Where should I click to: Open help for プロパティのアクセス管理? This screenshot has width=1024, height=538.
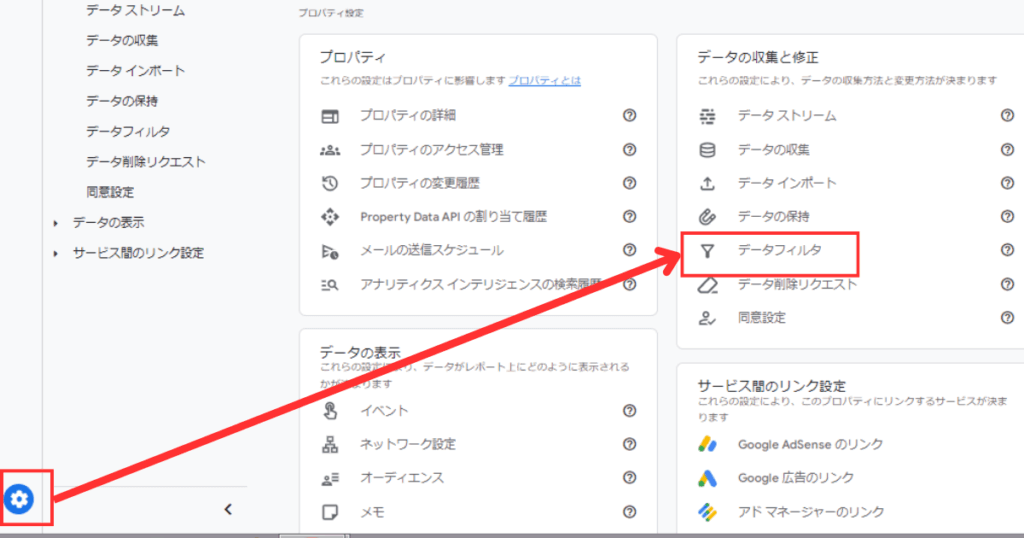pos(630,150)
